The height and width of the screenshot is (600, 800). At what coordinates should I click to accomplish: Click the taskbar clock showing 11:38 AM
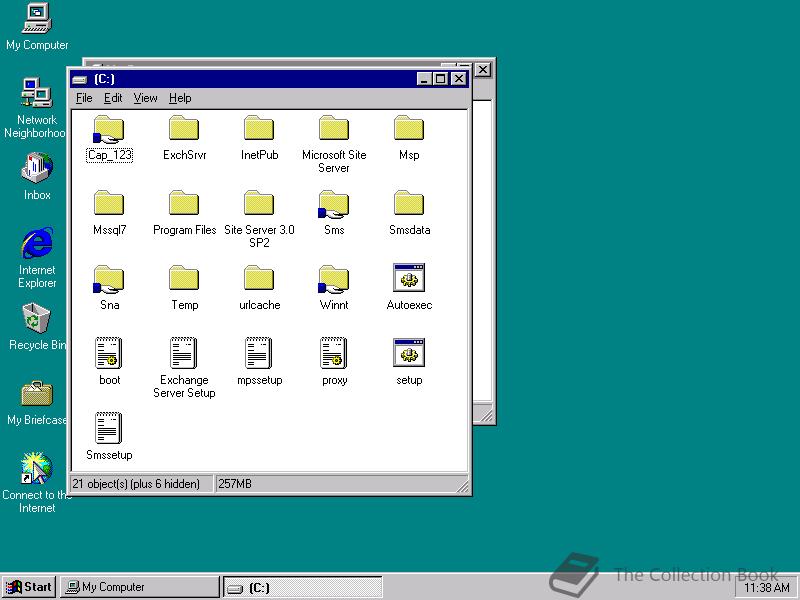766,588
